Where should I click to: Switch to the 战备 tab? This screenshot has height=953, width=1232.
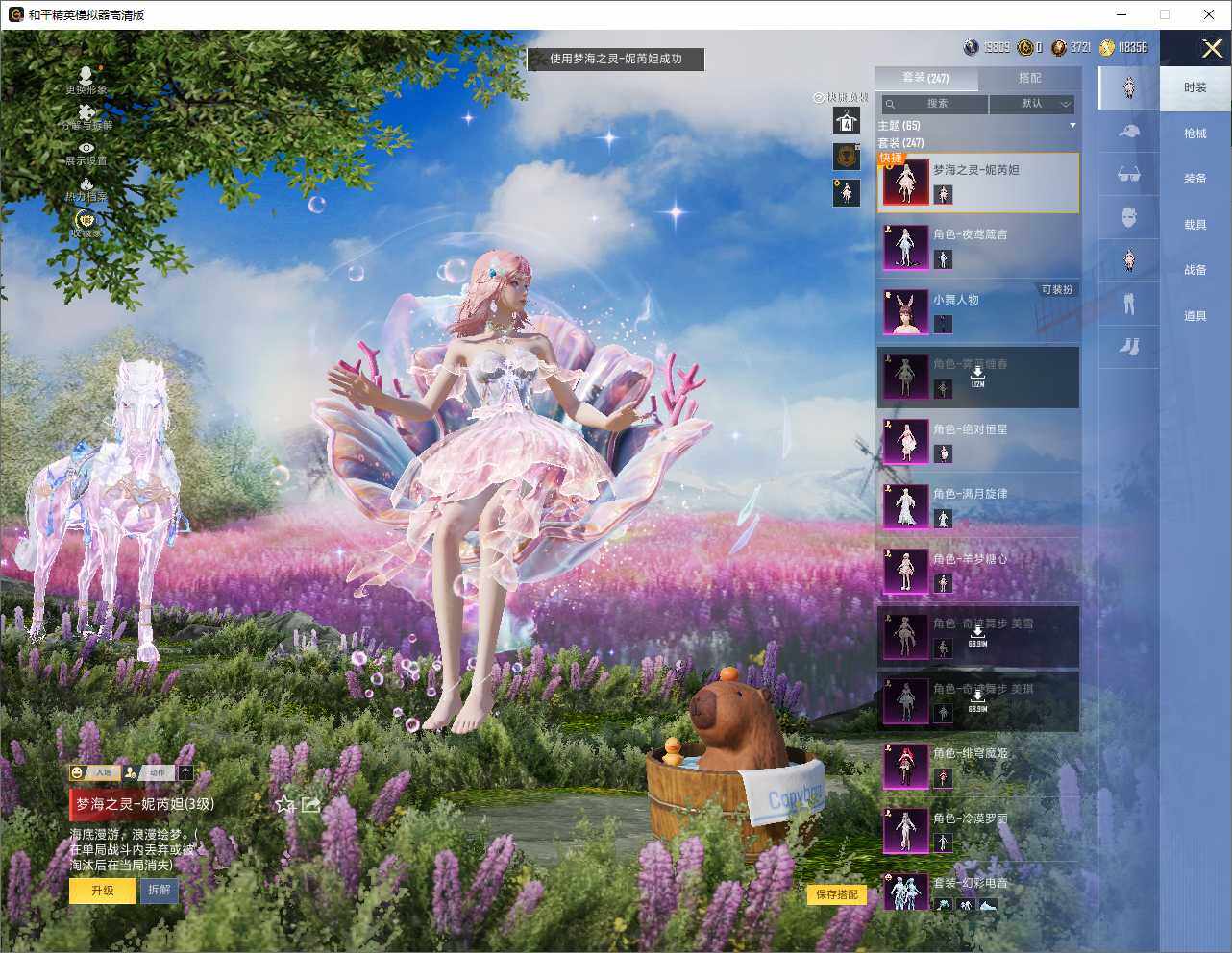coord(1195,270)
